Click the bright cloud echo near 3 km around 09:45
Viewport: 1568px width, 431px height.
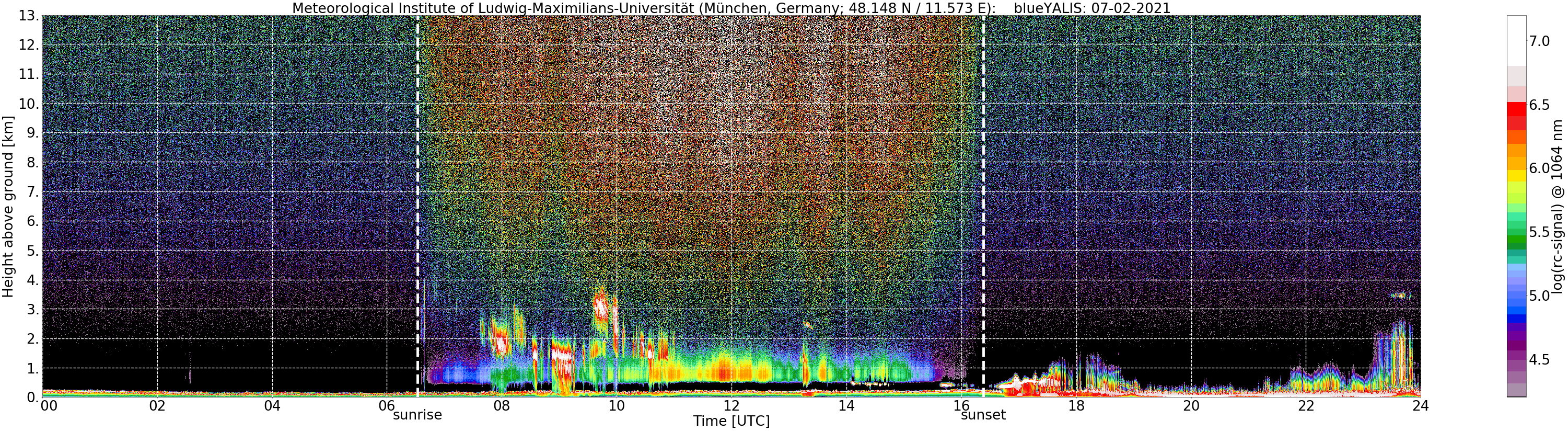601,308
